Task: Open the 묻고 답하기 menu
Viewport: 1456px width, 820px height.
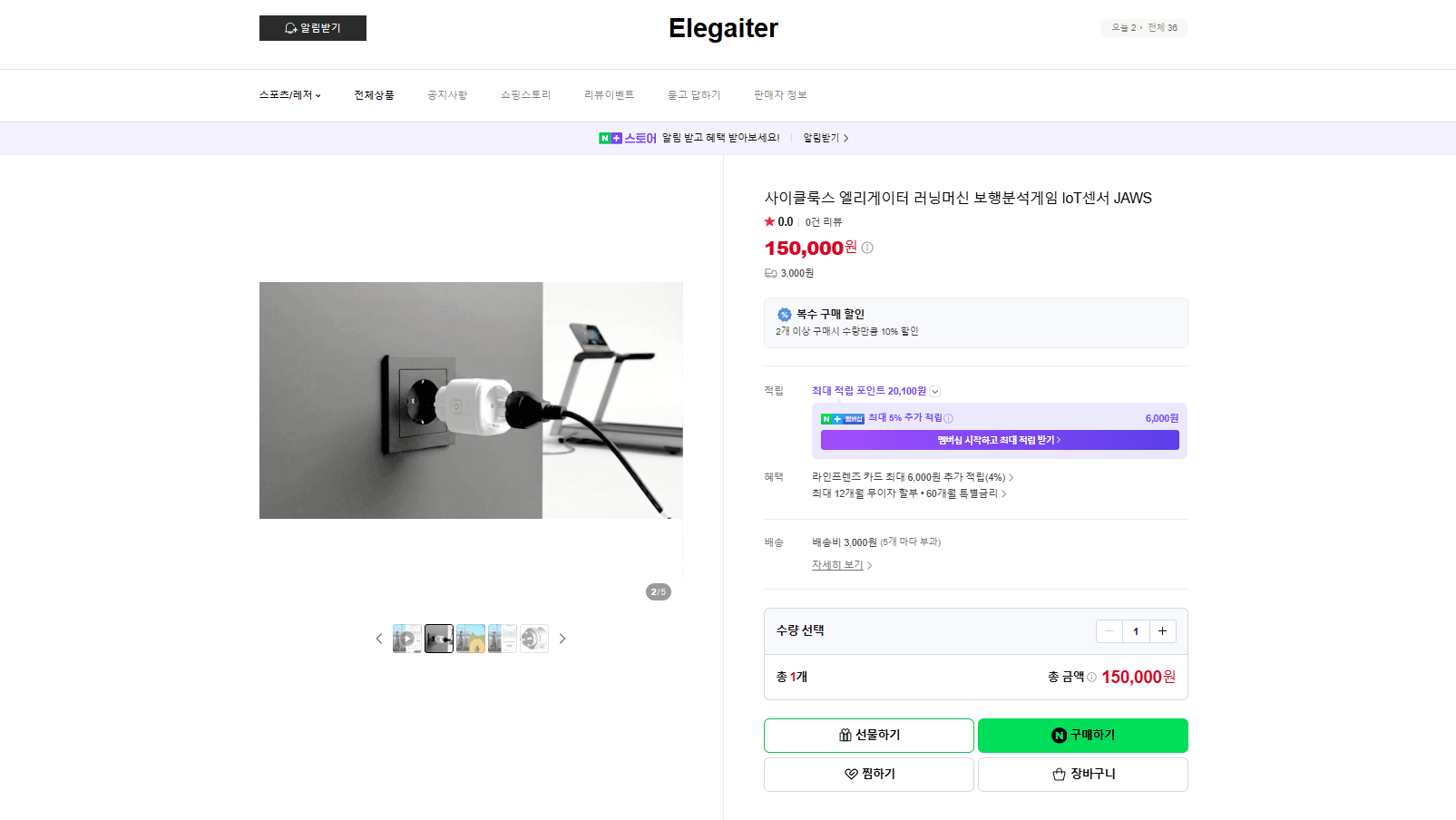Action: 694,95
